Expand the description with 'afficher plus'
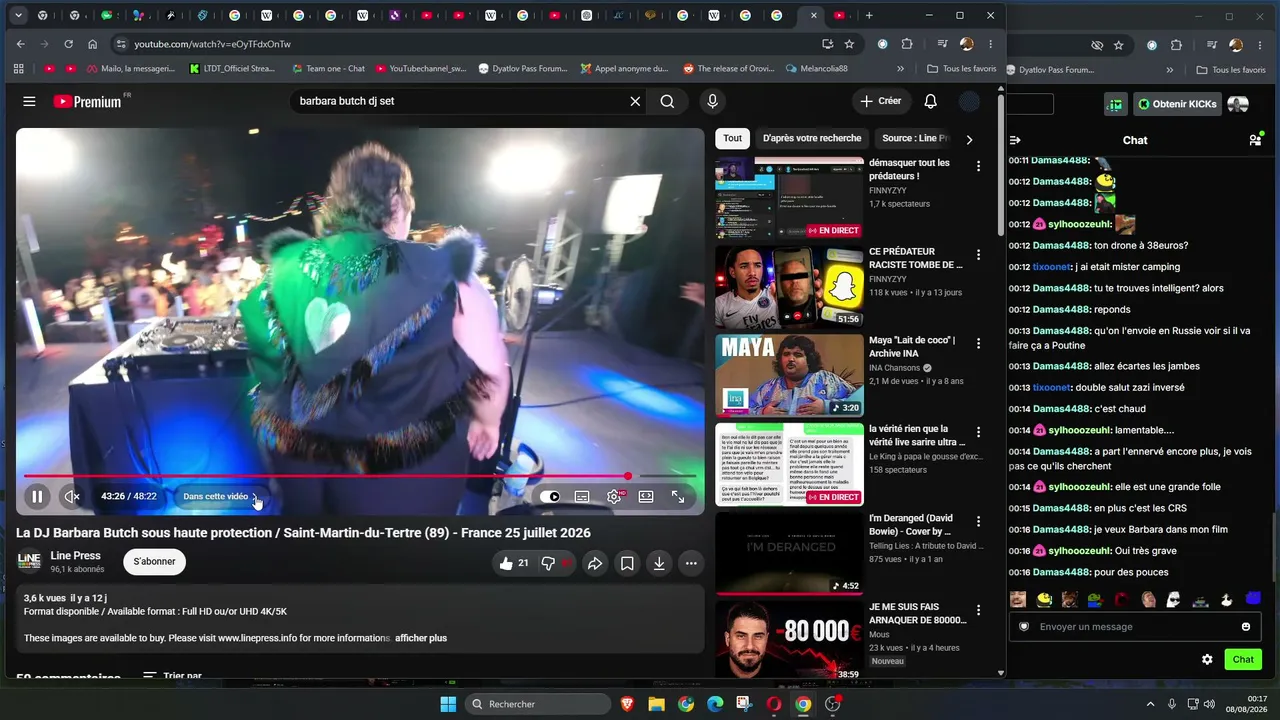 (421, 638)
